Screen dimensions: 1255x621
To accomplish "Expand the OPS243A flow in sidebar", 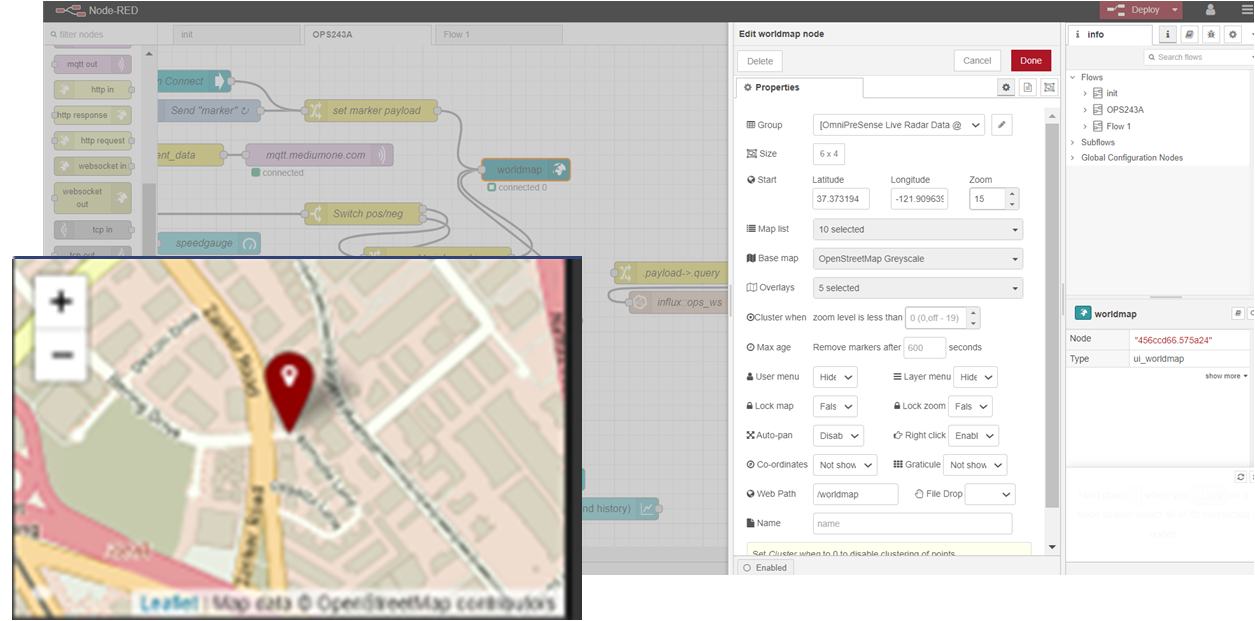I will pyautogui.click(x=1085, y=110).
